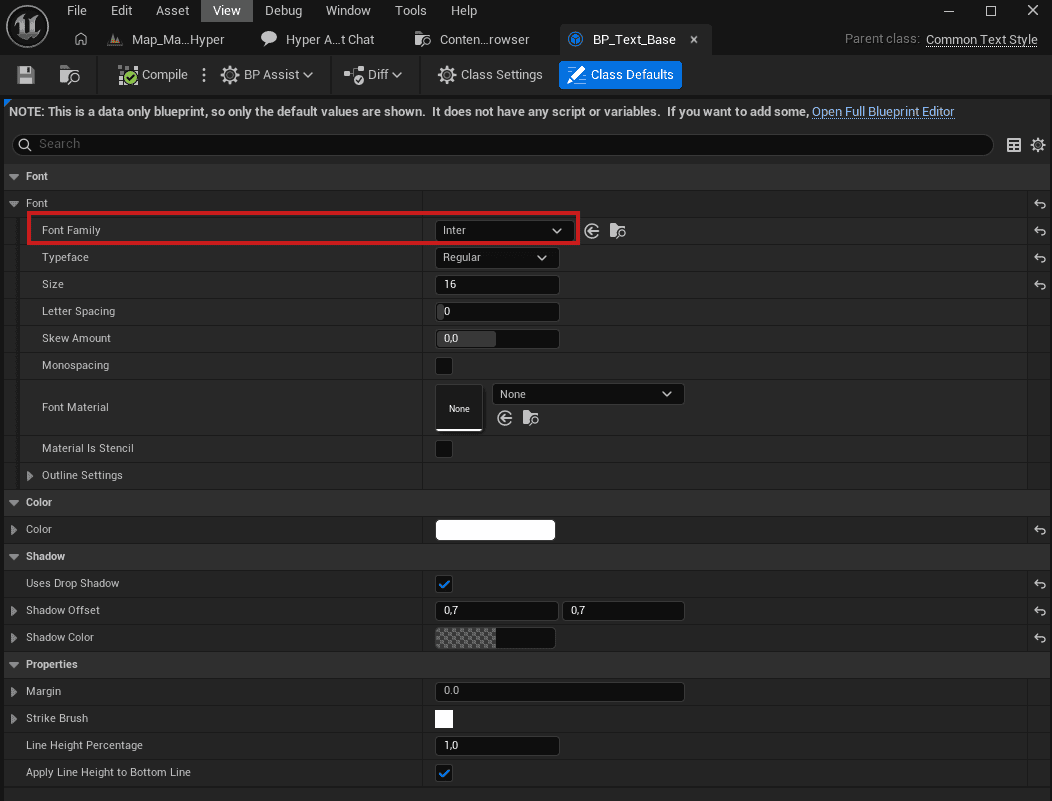1052x801 pixels.
Task: Switch to Hyper A...t Chat tab
Action: point(319,40)
